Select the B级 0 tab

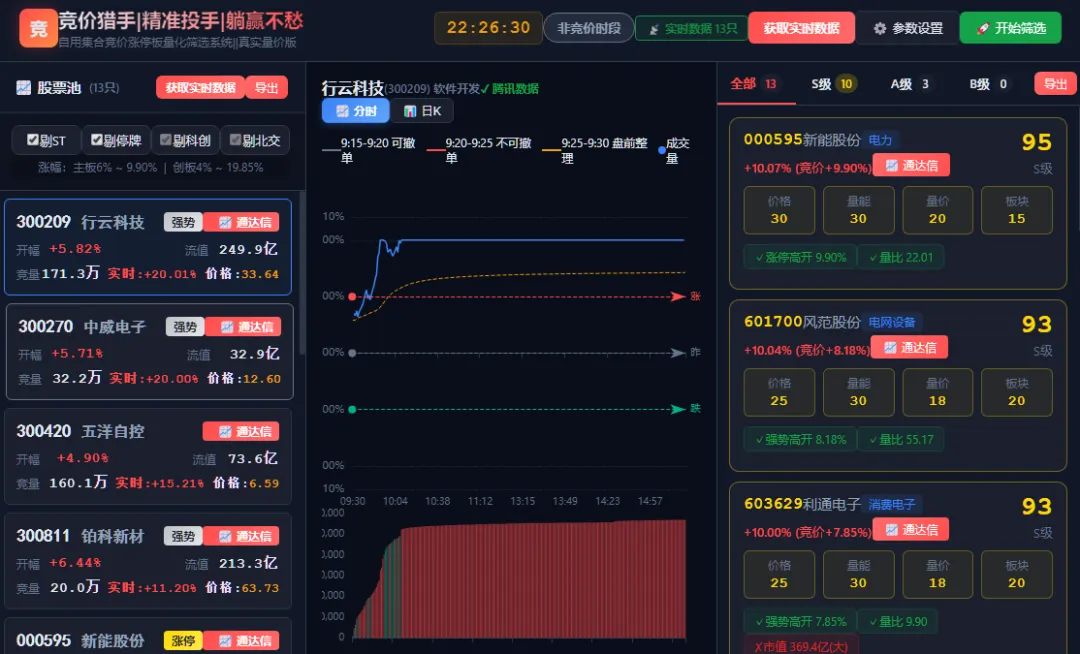point(988,84)
